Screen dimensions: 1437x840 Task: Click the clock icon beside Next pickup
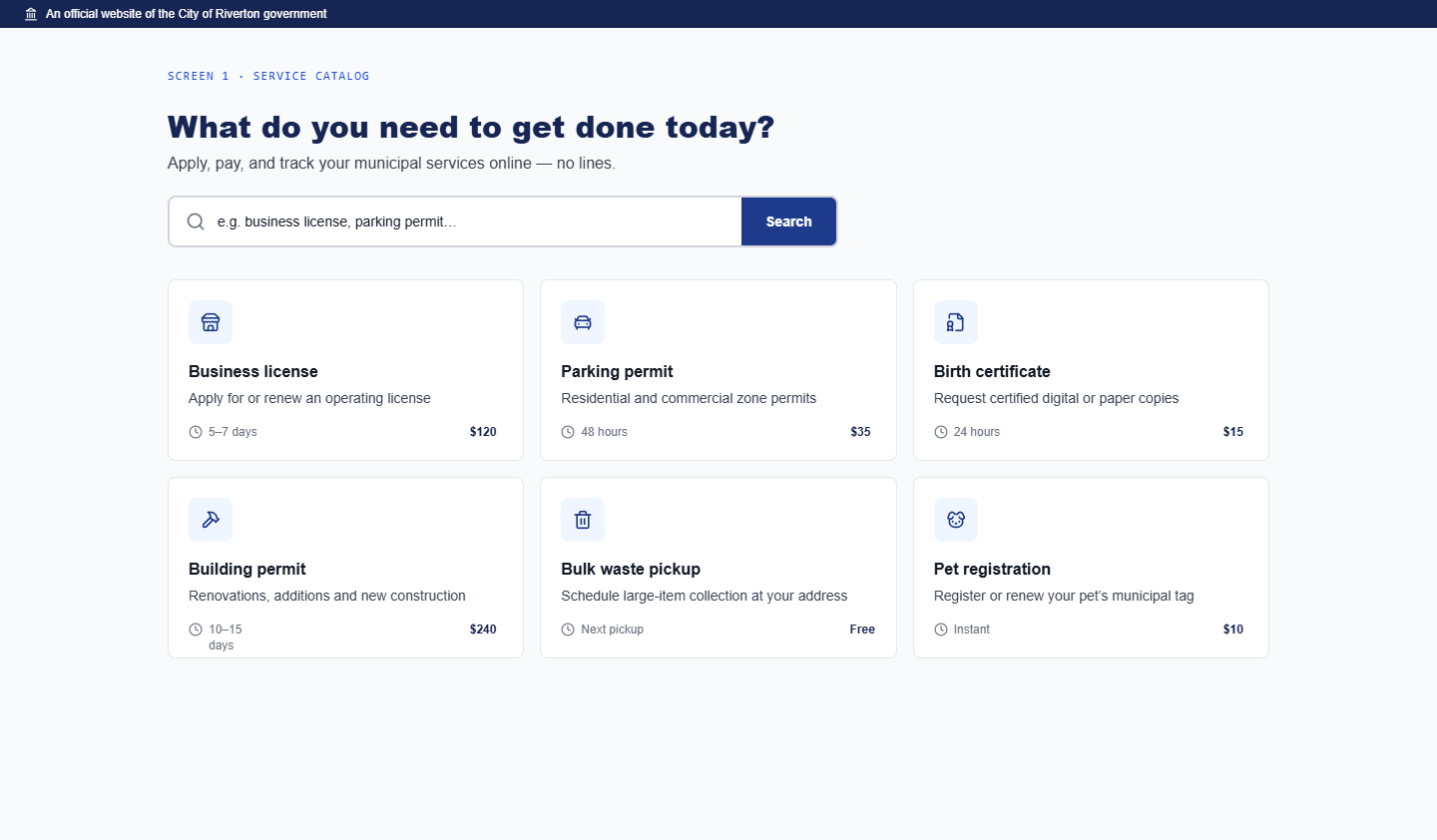(x=568, y=630)
